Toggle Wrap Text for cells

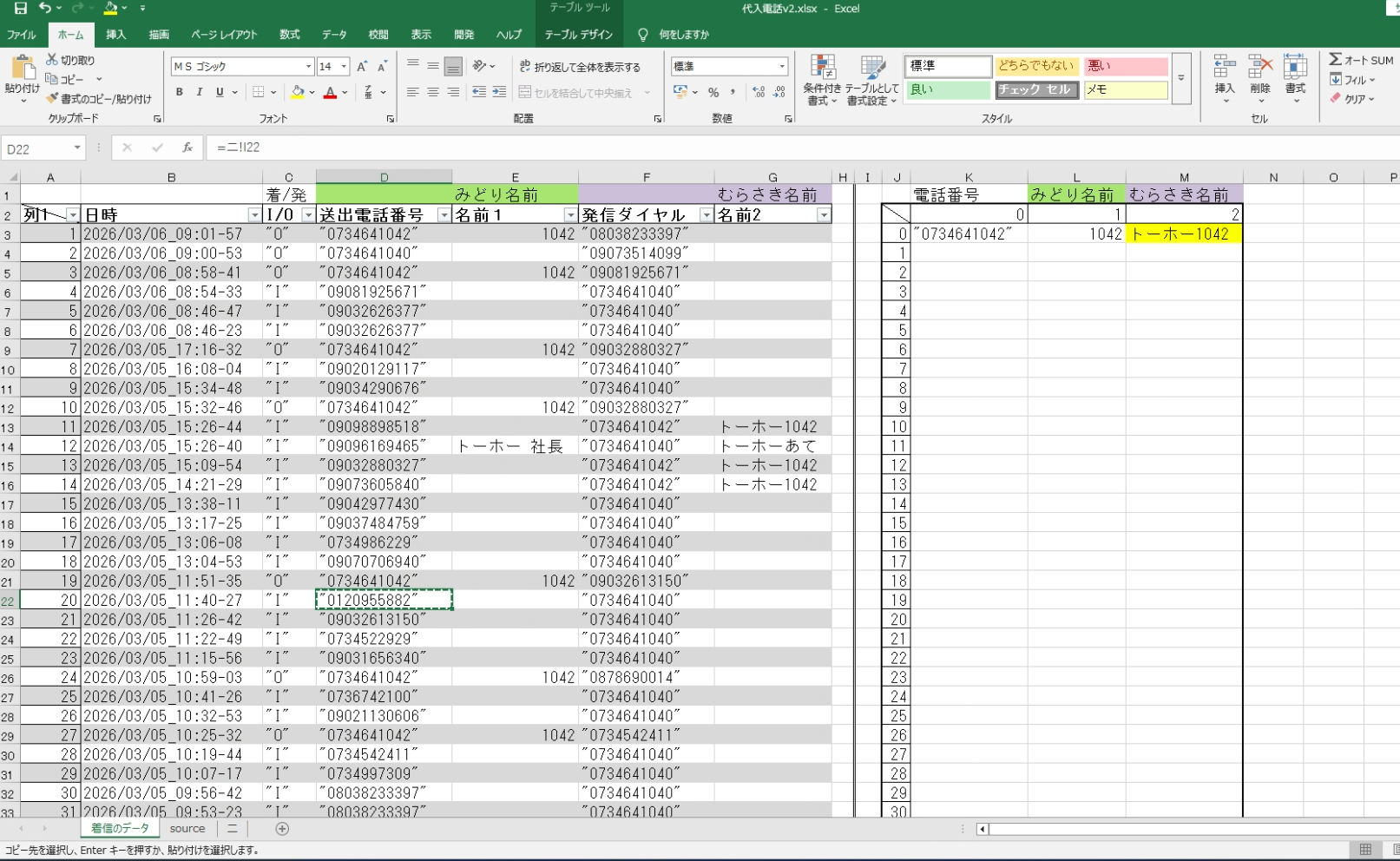pyautogui.click(x=580, y=67)
